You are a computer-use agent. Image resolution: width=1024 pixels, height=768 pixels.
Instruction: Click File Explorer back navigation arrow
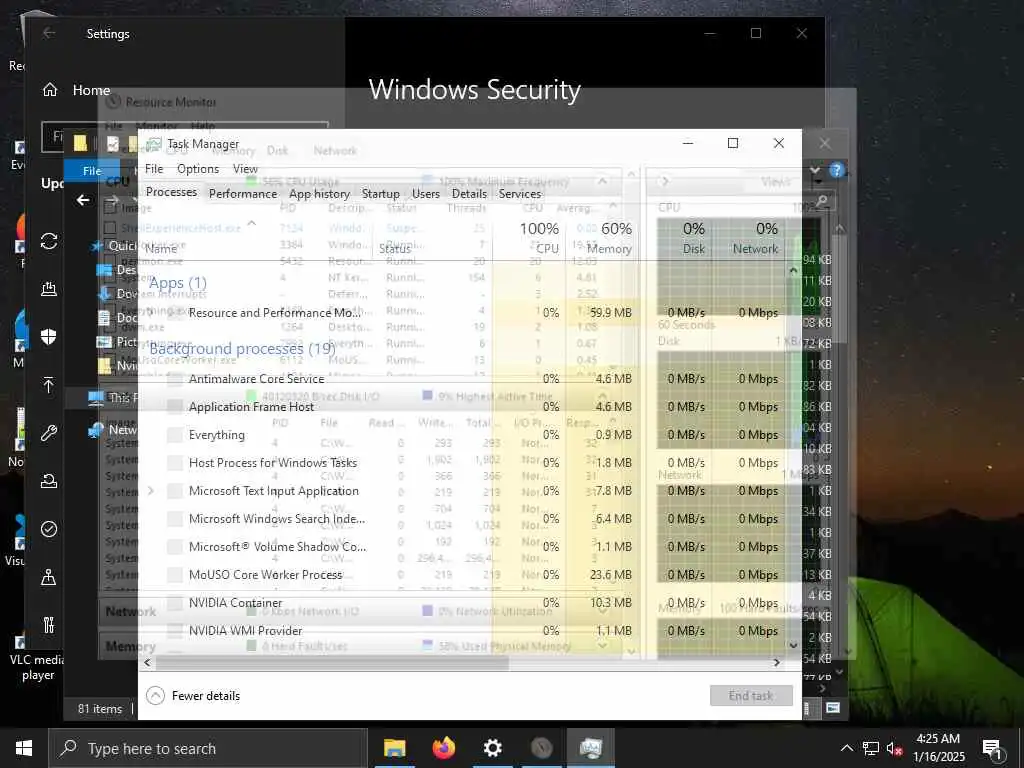click(x=83, y=200)
